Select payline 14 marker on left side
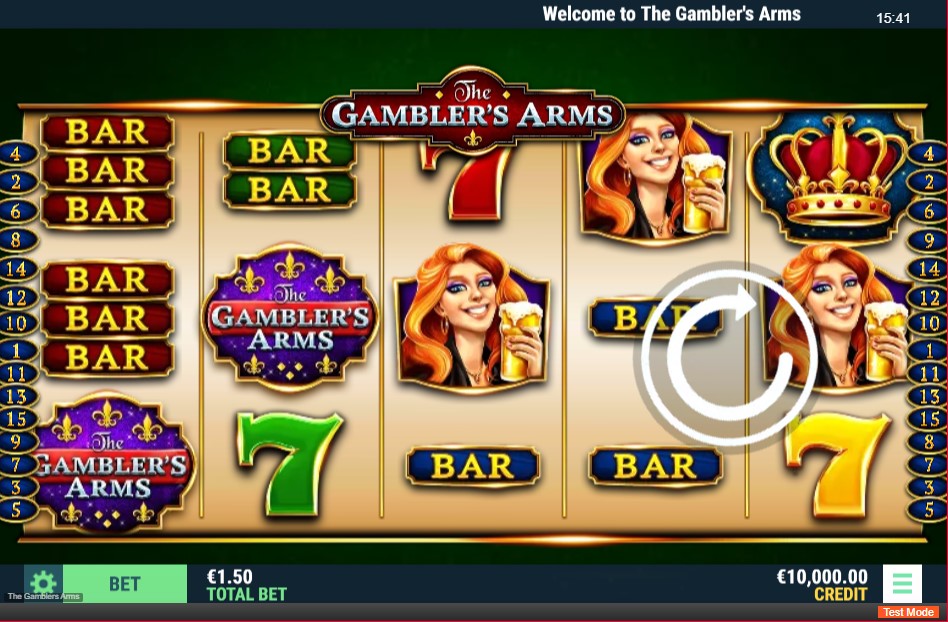Screen dimensions: 948x622 point(16,268)
